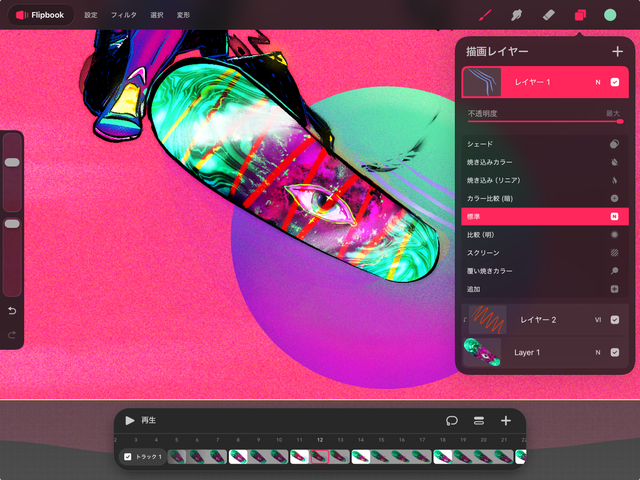Image resolution: width=640 pixels, height=480 pixels.
Task: Play the animation with 再生
Action: [140, 420]
